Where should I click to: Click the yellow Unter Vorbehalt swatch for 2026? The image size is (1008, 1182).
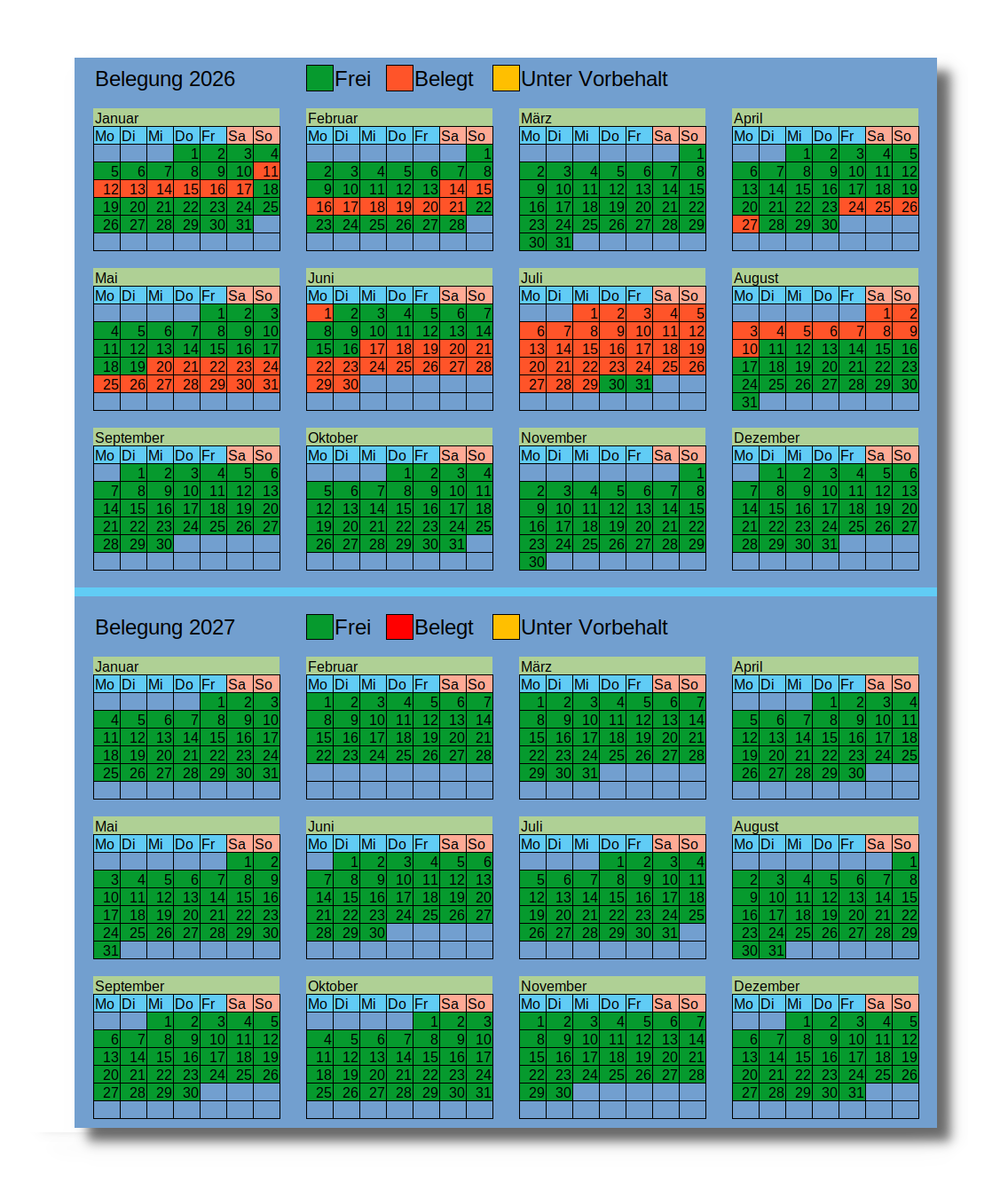506,78
